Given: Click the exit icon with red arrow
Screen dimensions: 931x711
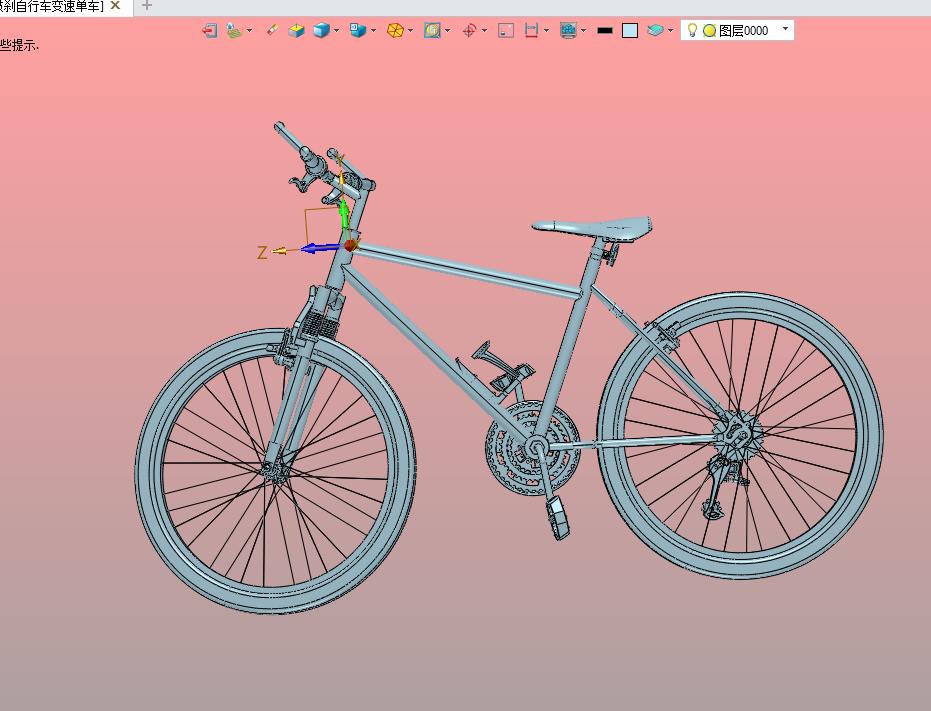Looking at the screenshot, I should click(209, 30).
